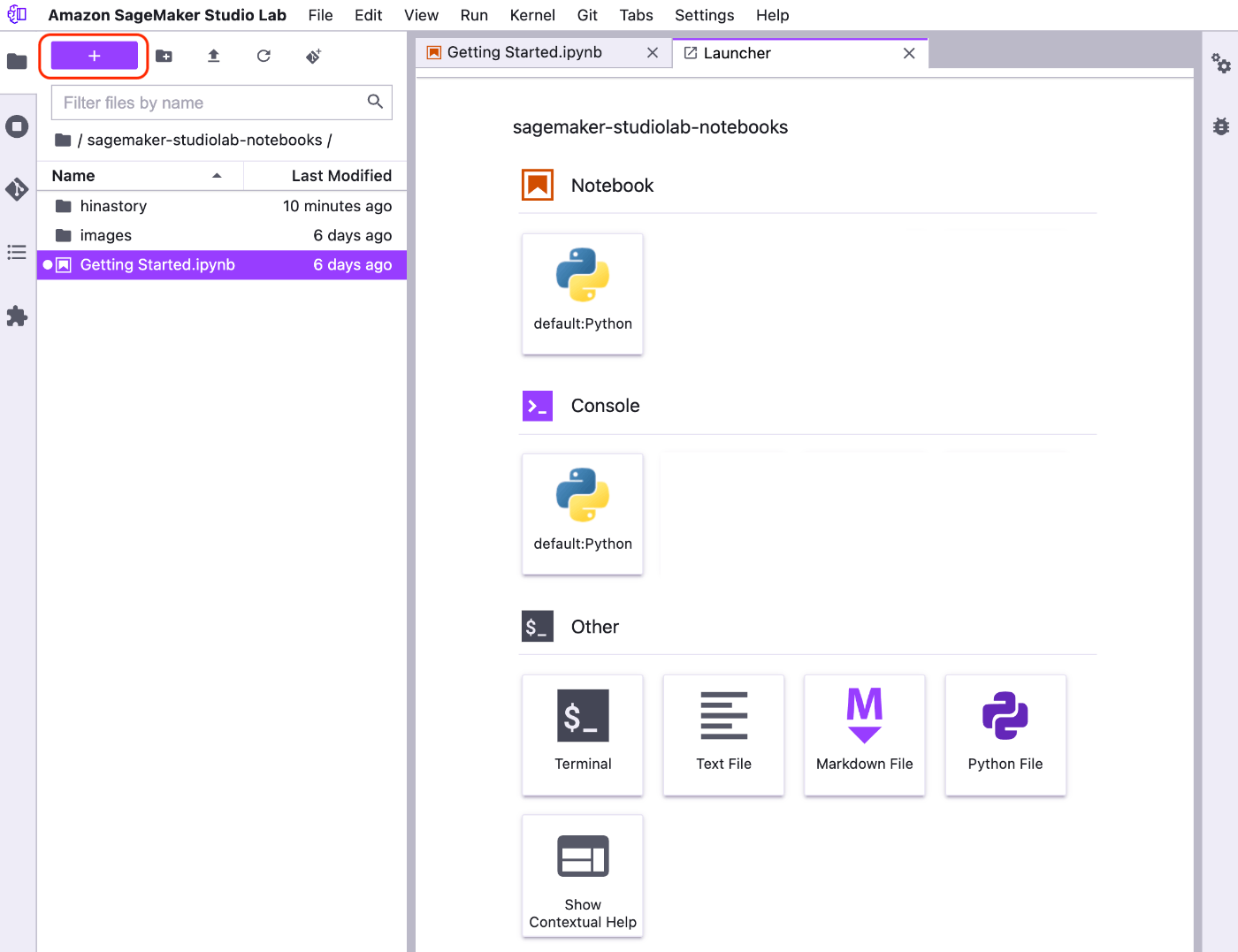Image resolution: width=1238 pixels, height=952 pixels.
Task: Create a new Markdown File
Action: point(865,735)
